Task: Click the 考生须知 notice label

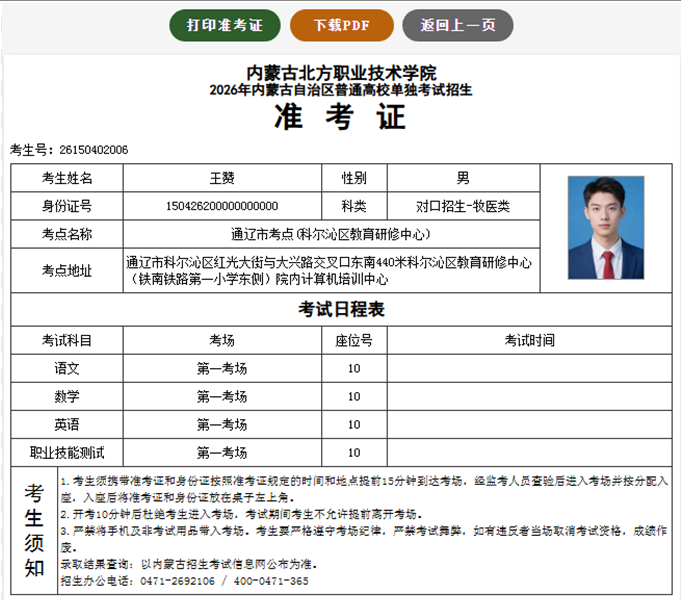Action: click(x=34, y=530)
